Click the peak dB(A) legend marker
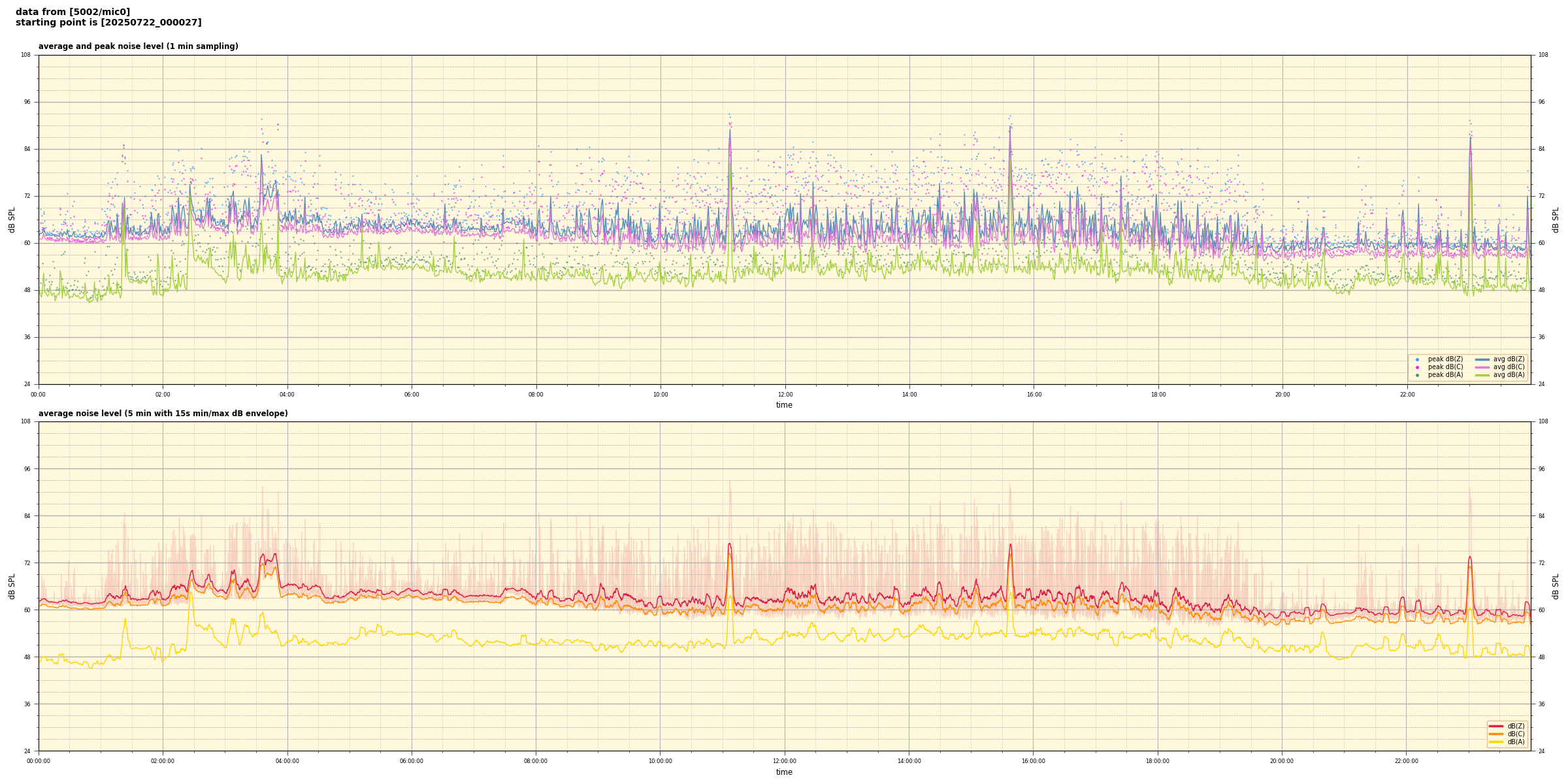This screenshot has height=784, width=1568. tap(1417, 375)
